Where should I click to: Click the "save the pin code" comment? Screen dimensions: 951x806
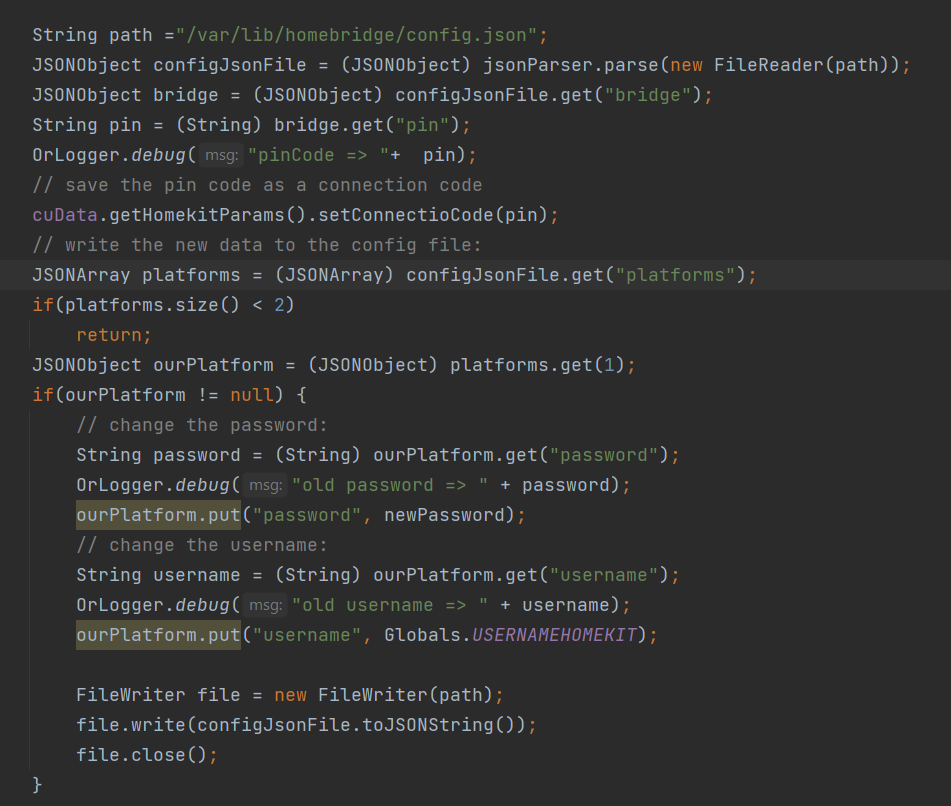[x=257, y=185]
